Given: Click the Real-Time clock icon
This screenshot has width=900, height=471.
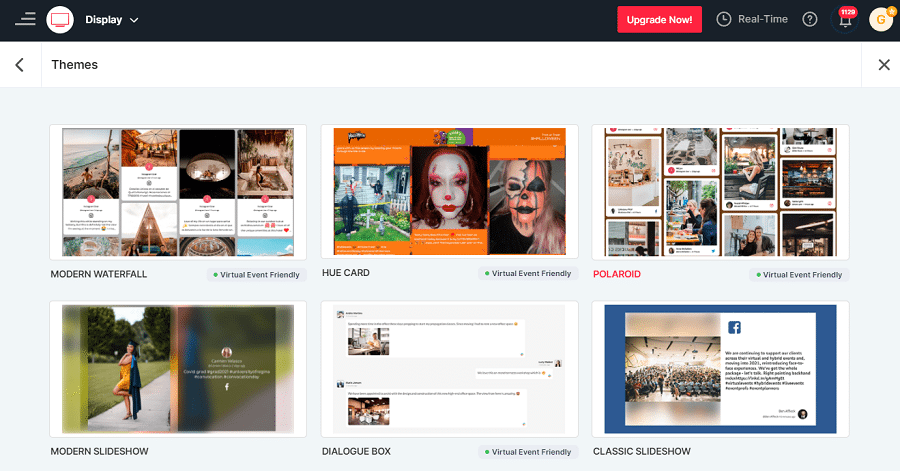Looking at the screenshot, I should coord(724,19).
